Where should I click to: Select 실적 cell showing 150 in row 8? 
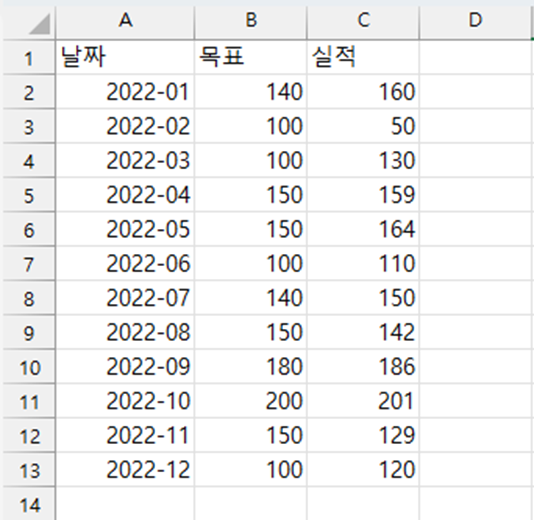click(363, 298)
